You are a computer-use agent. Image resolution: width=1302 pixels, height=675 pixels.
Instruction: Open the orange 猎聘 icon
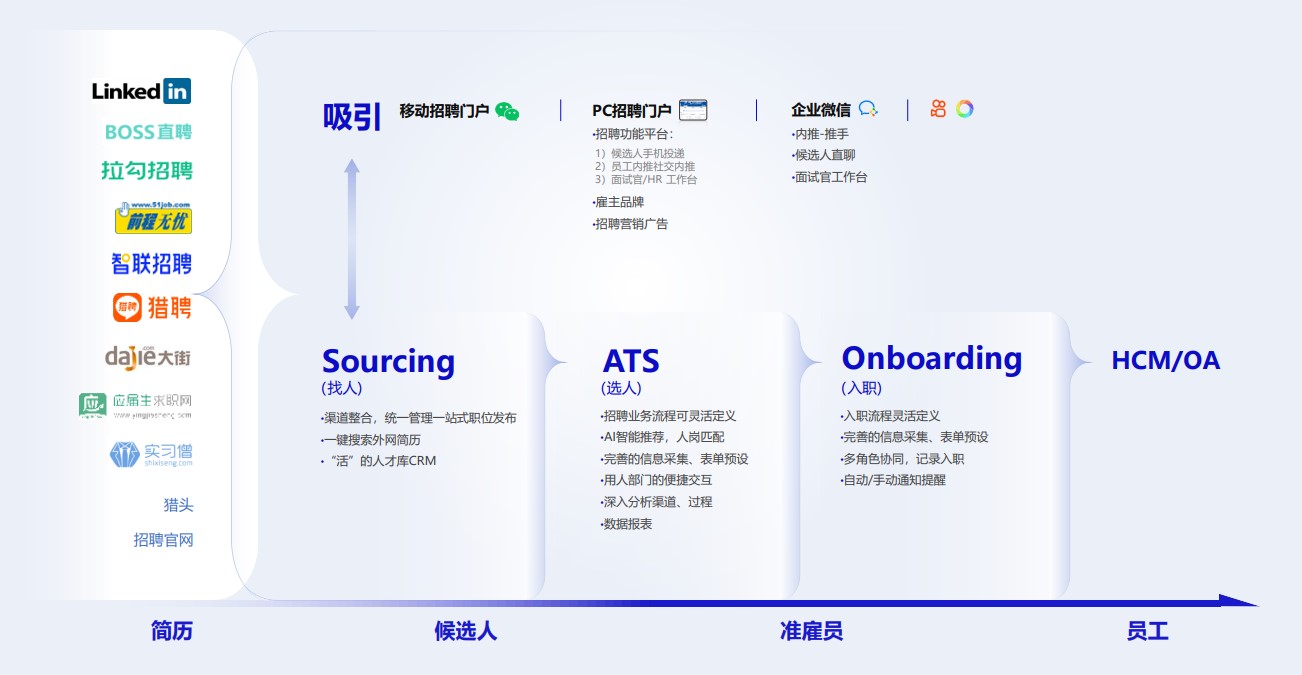coord(127,308)
